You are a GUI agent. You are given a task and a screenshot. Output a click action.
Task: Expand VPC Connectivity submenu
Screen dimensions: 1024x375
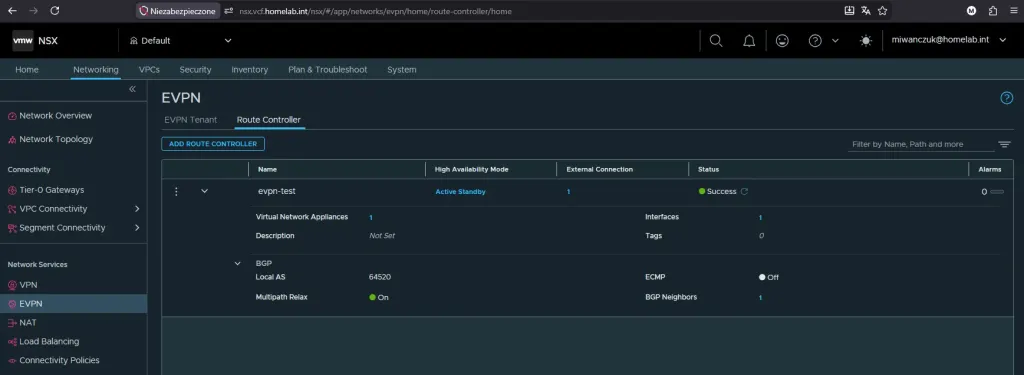pos(137,209)
